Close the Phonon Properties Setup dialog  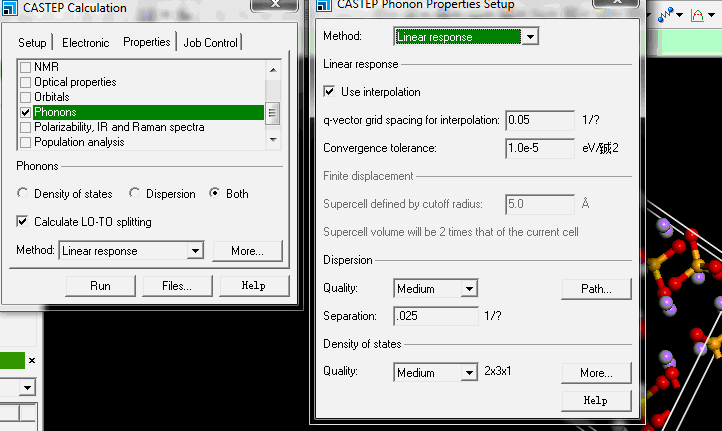click(x=617, y=3)
